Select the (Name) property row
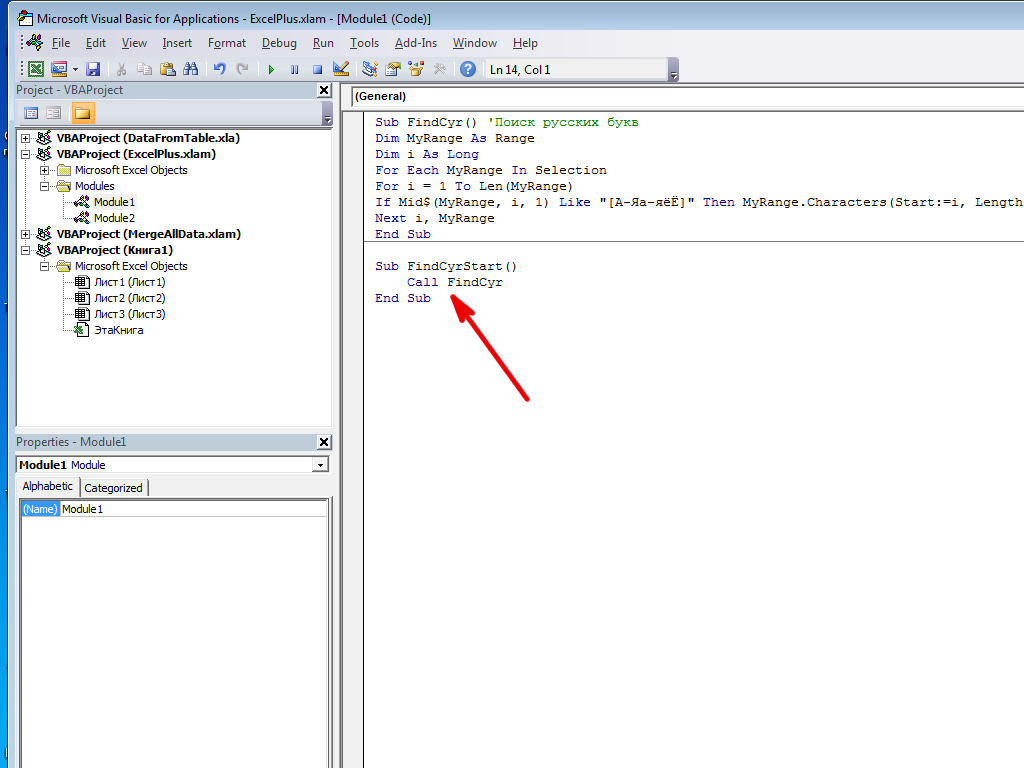 click(174, 509)
